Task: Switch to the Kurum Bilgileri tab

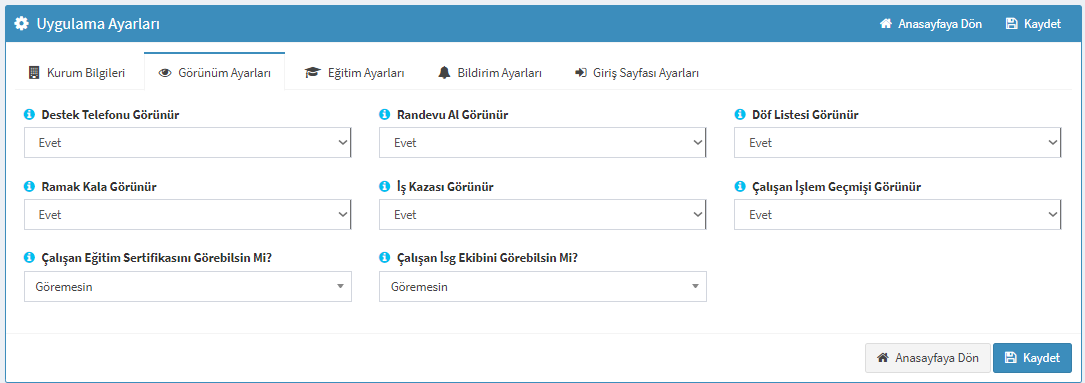Action: point(77,73)
